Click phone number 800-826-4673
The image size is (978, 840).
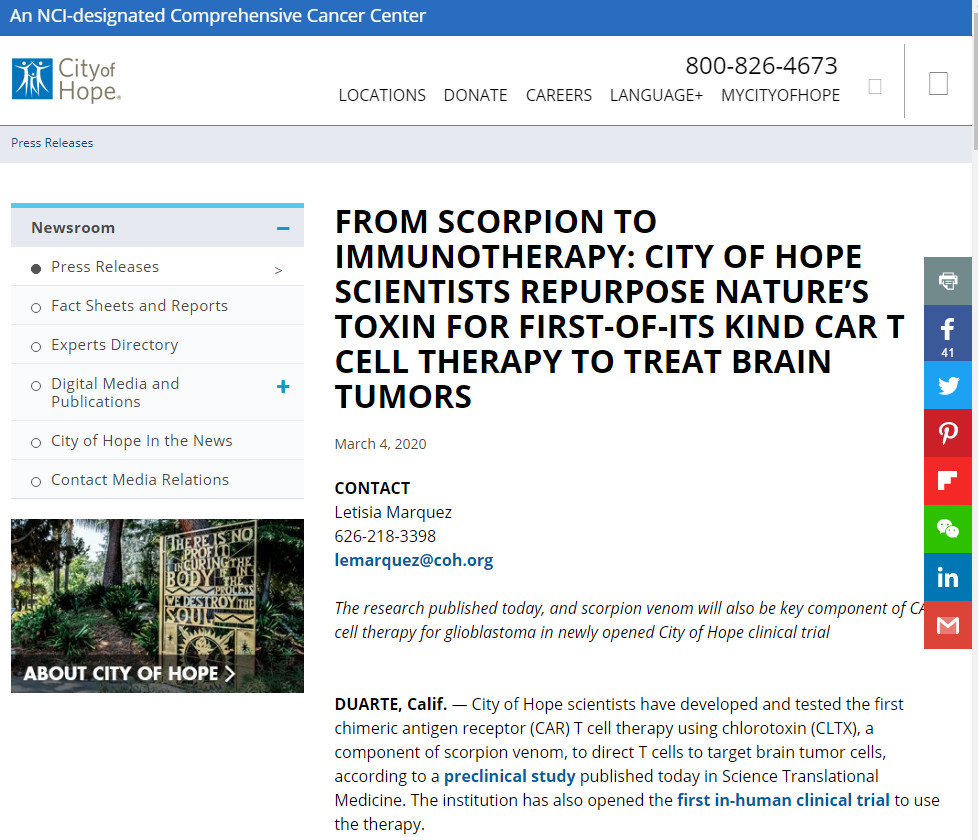(x=761, y=65)
